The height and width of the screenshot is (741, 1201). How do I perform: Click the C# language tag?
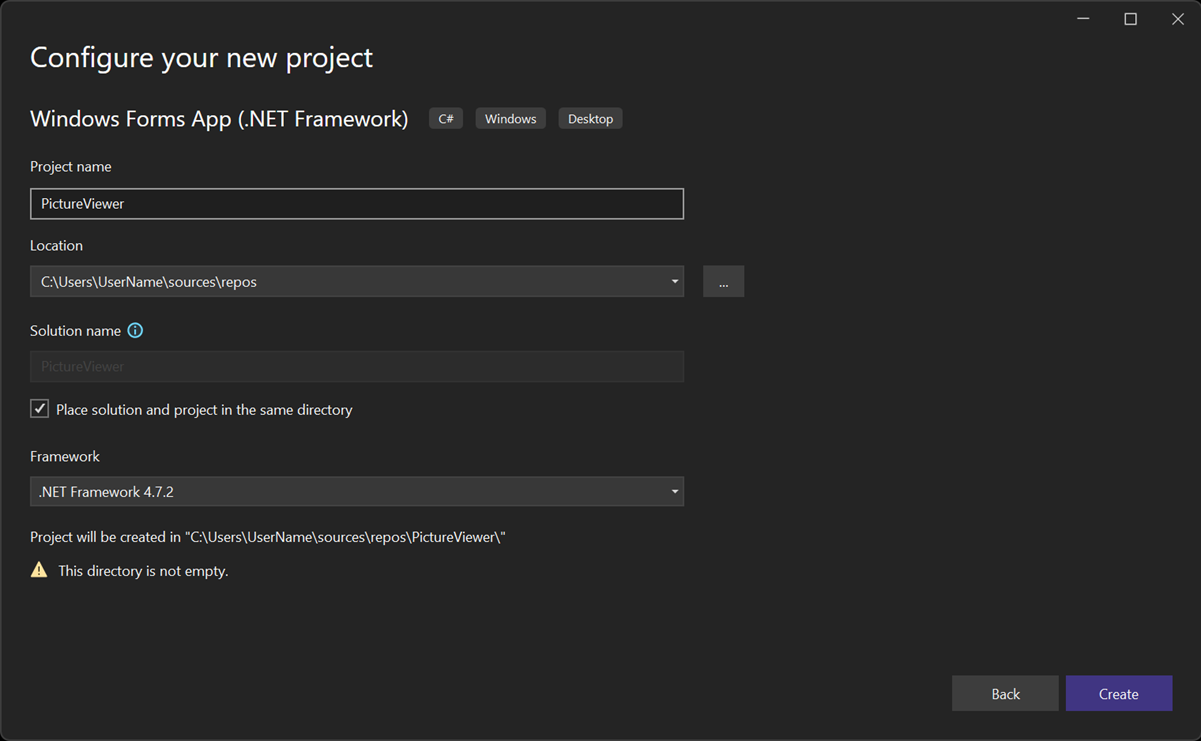(x=445, y=118)
